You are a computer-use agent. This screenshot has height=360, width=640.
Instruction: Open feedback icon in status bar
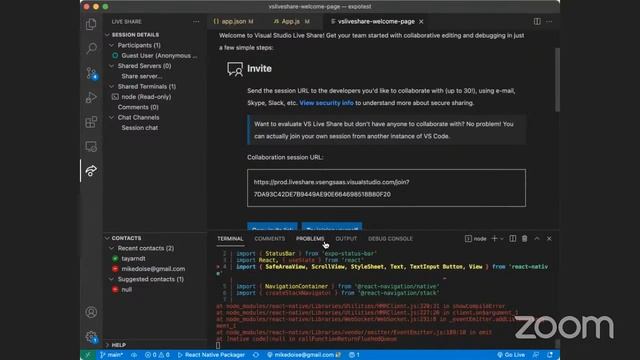536,355
